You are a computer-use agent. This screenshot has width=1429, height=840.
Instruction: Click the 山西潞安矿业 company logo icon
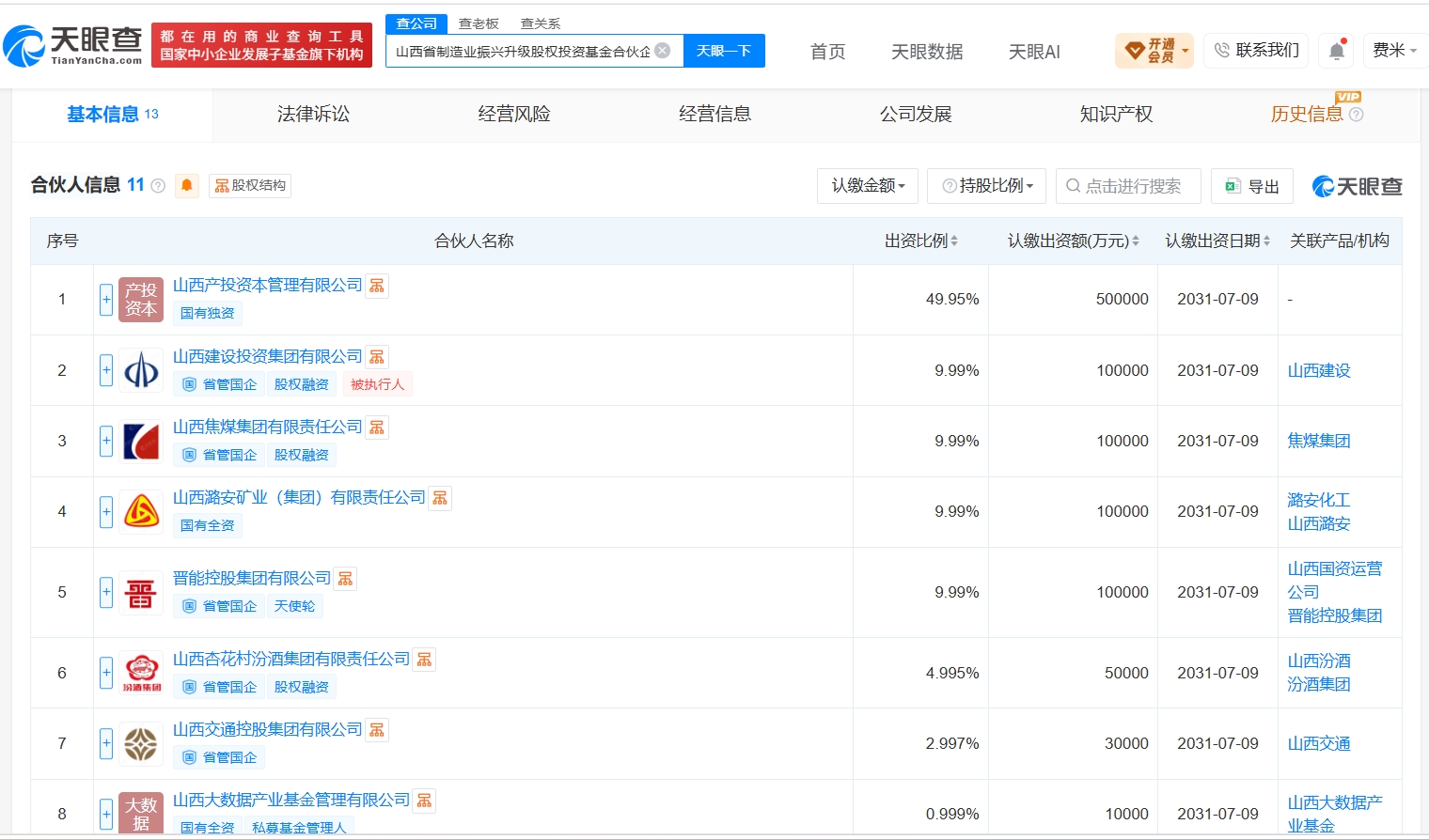[x=141, y=512]
